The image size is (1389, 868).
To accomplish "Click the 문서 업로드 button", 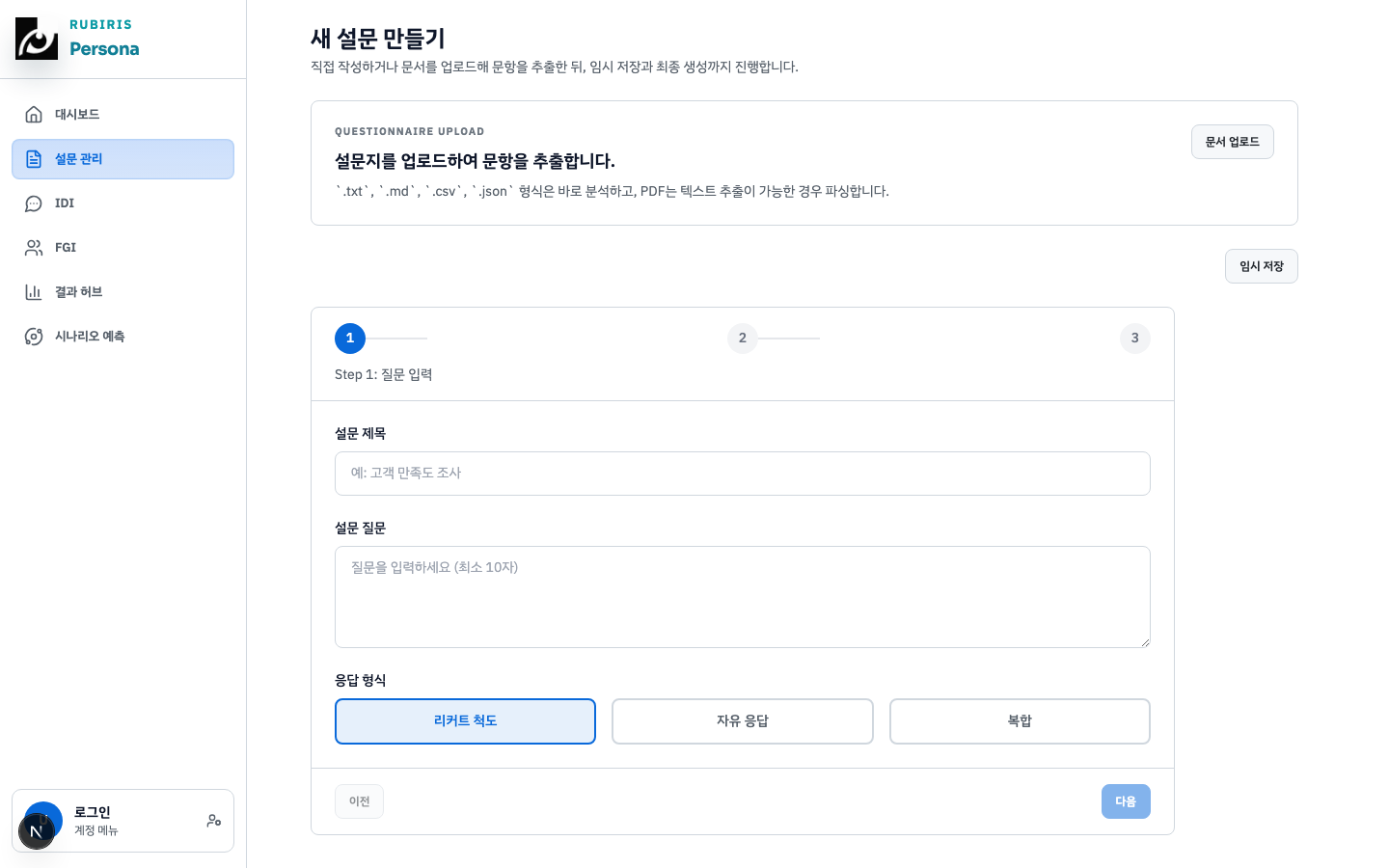I will pos(1232,141).
